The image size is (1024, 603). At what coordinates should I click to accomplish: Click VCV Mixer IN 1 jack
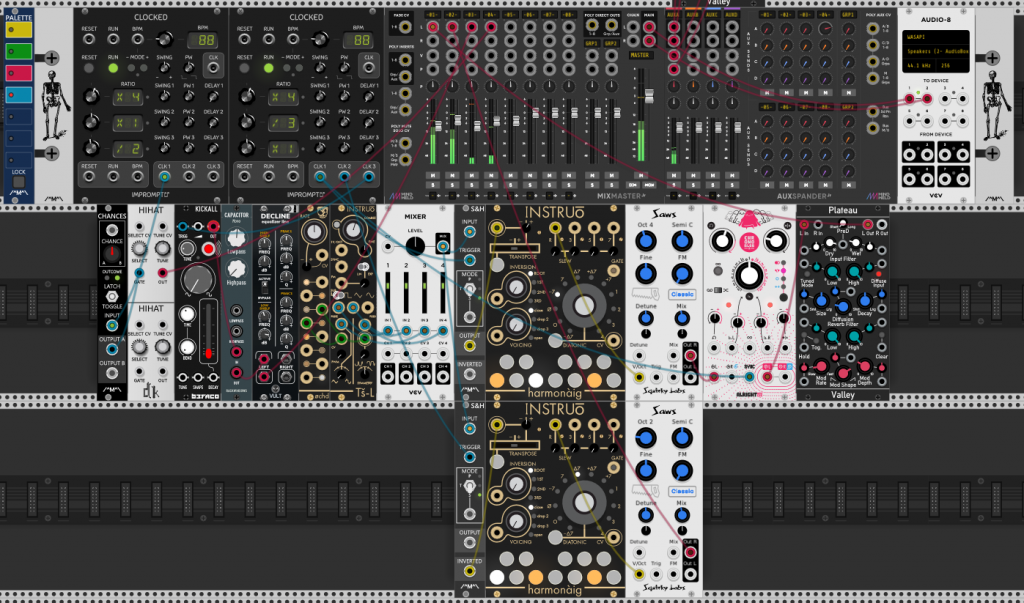[388, 331]
